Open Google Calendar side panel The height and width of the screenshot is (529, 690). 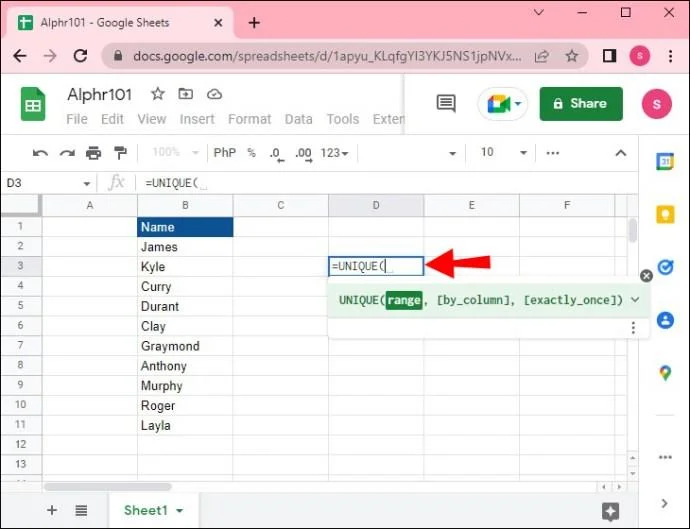[665, 162]
